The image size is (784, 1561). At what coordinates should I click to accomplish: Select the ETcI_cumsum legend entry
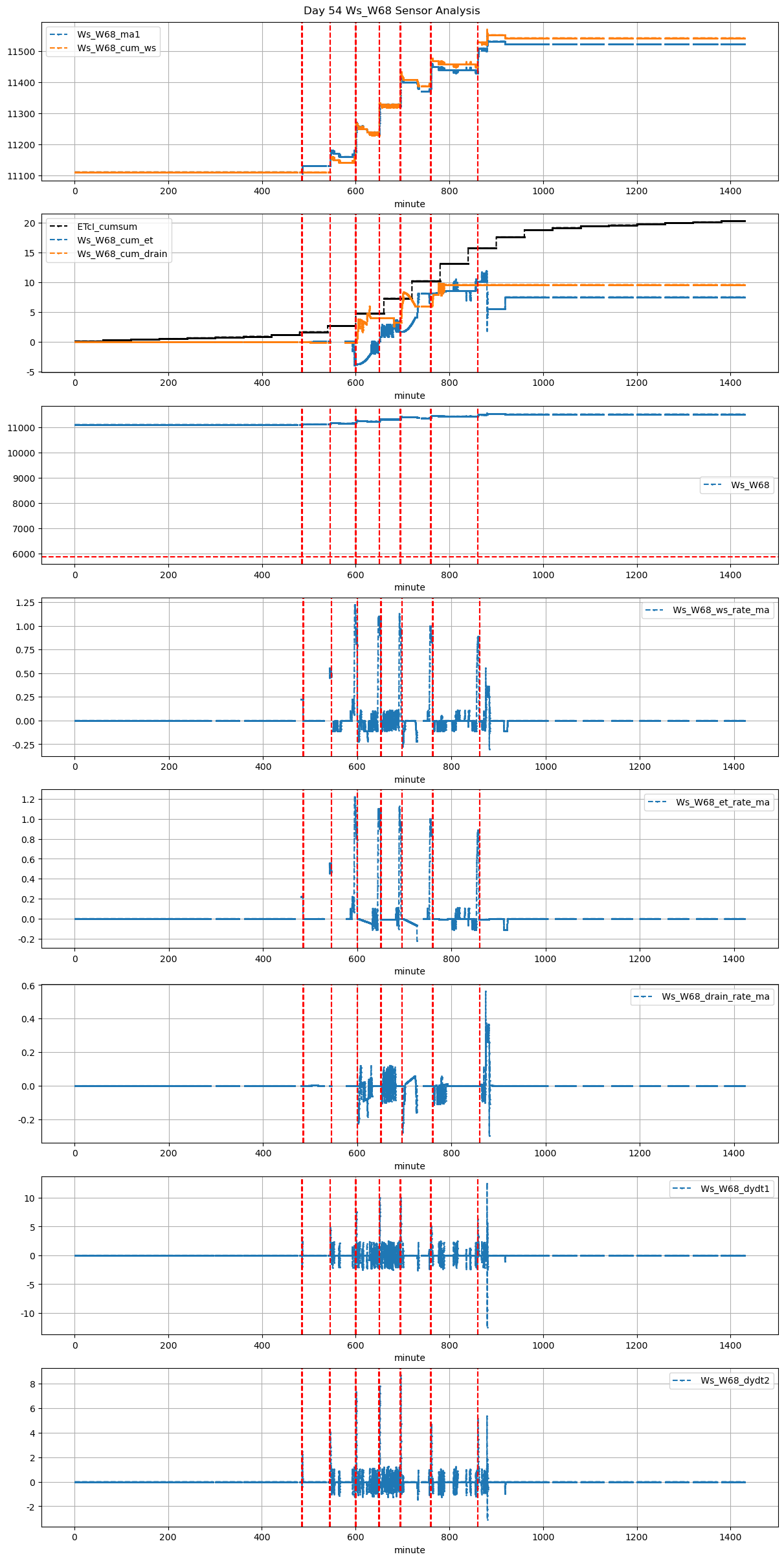(x=107, y=227)
